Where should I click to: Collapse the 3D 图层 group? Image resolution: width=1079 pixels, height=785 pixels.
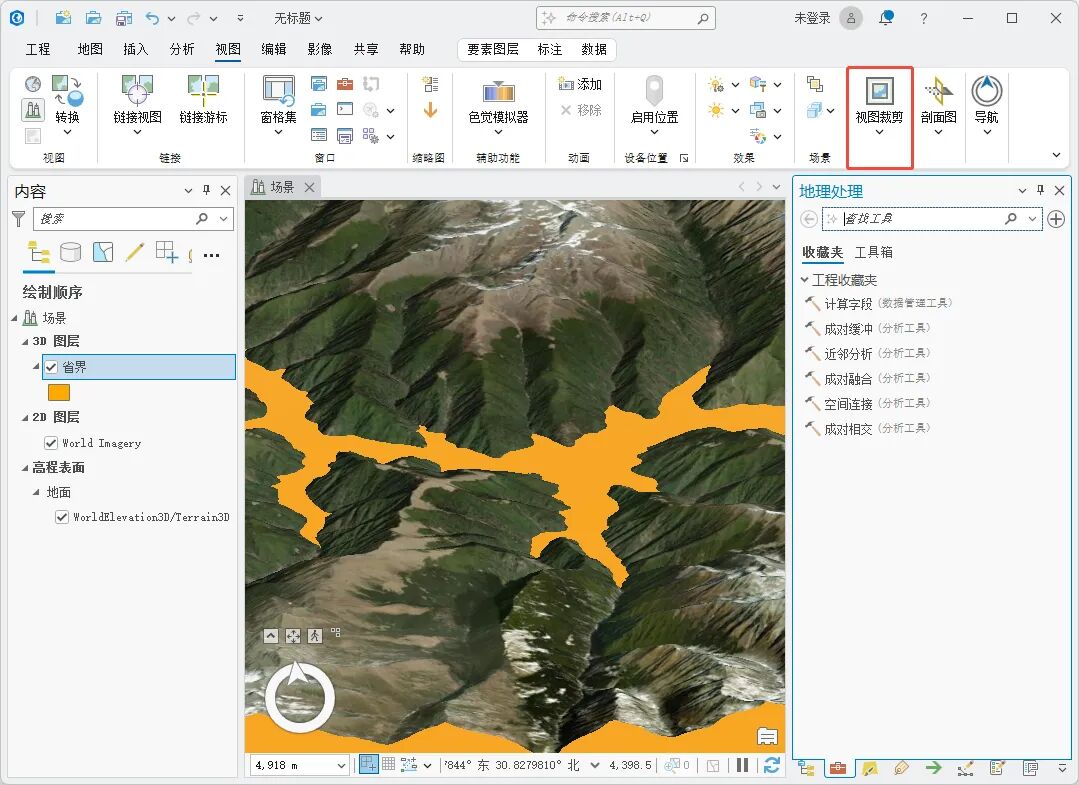[25, 342]
